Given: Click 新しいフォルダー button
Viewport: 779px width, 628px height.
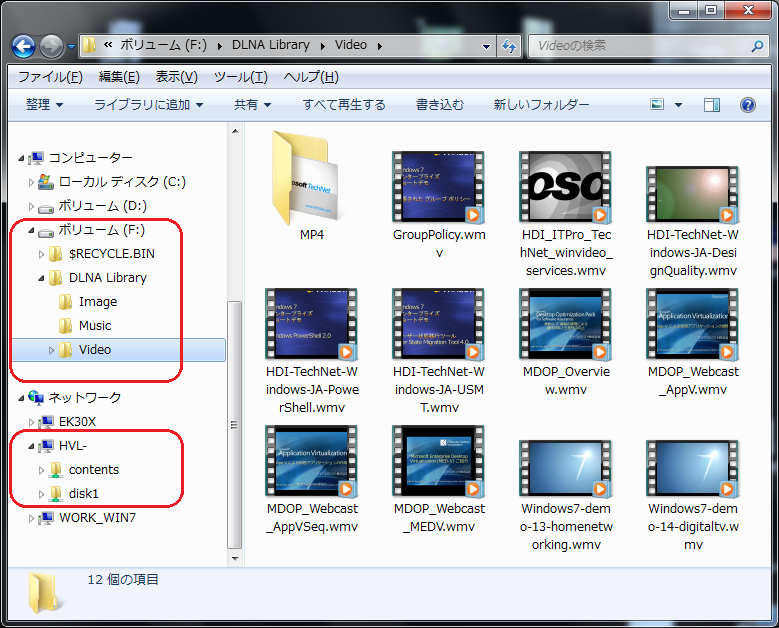Looking at the screenshot, I should (541, 104).
